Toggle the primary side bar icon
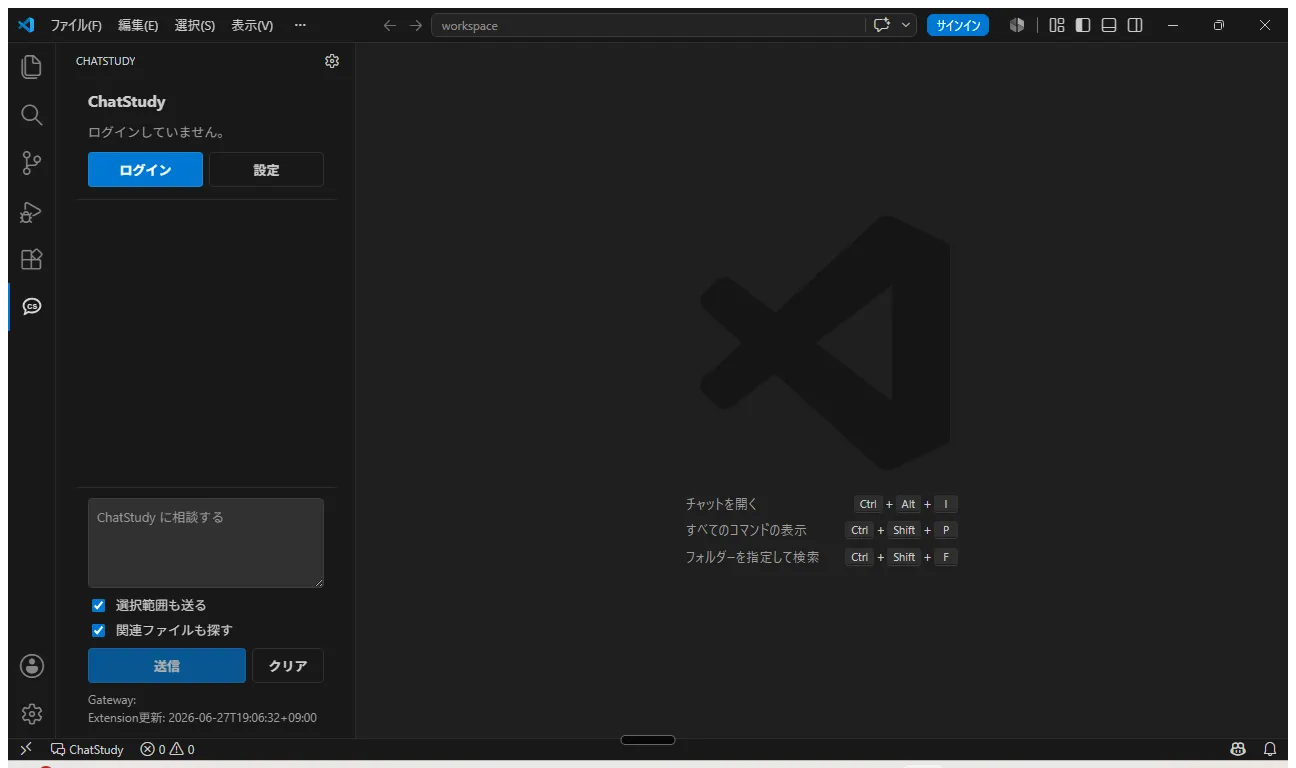Viewport: 1296px width, 768px height. point(1083,26)
